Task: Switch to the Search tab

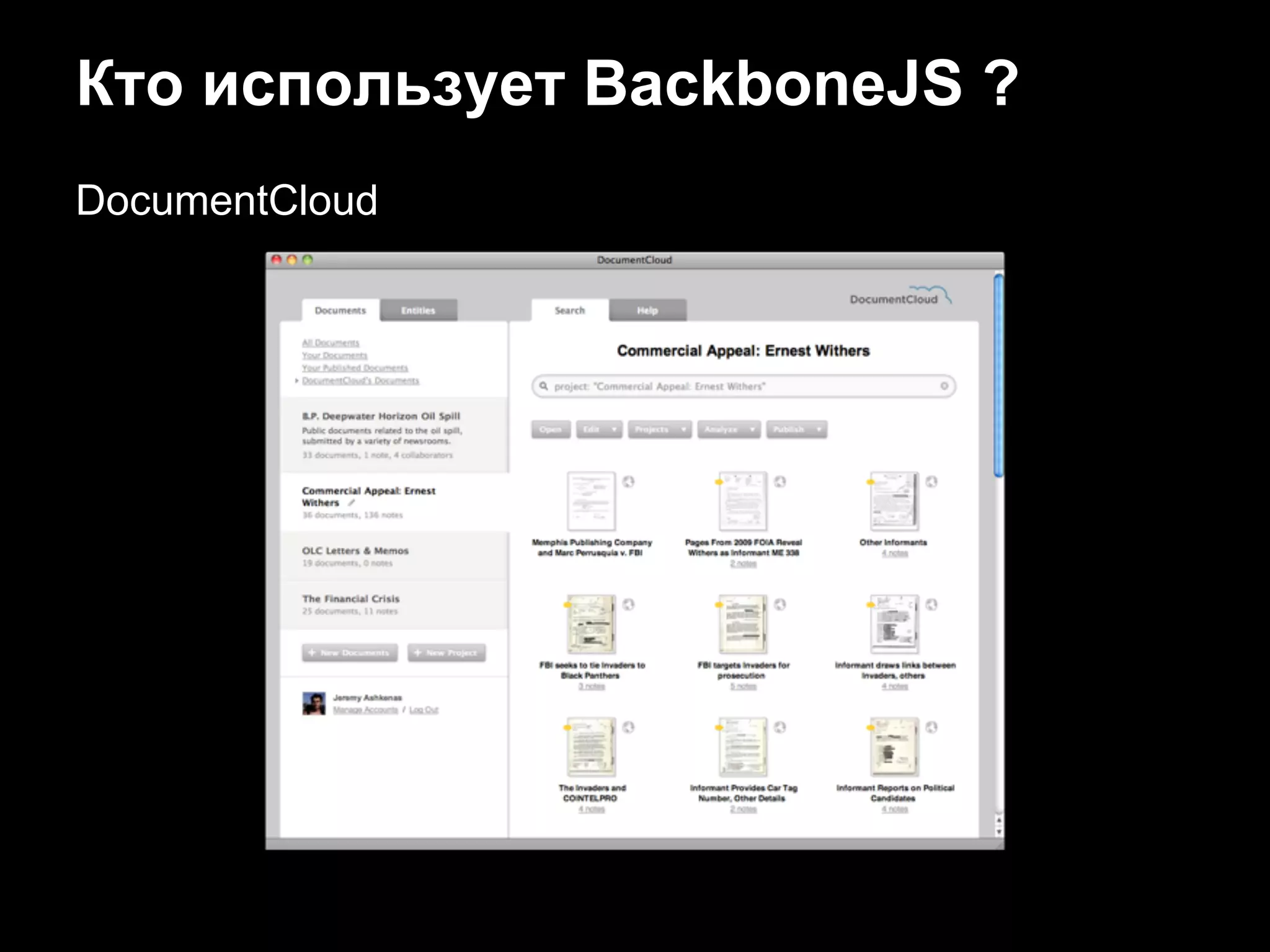Action: 569,310
